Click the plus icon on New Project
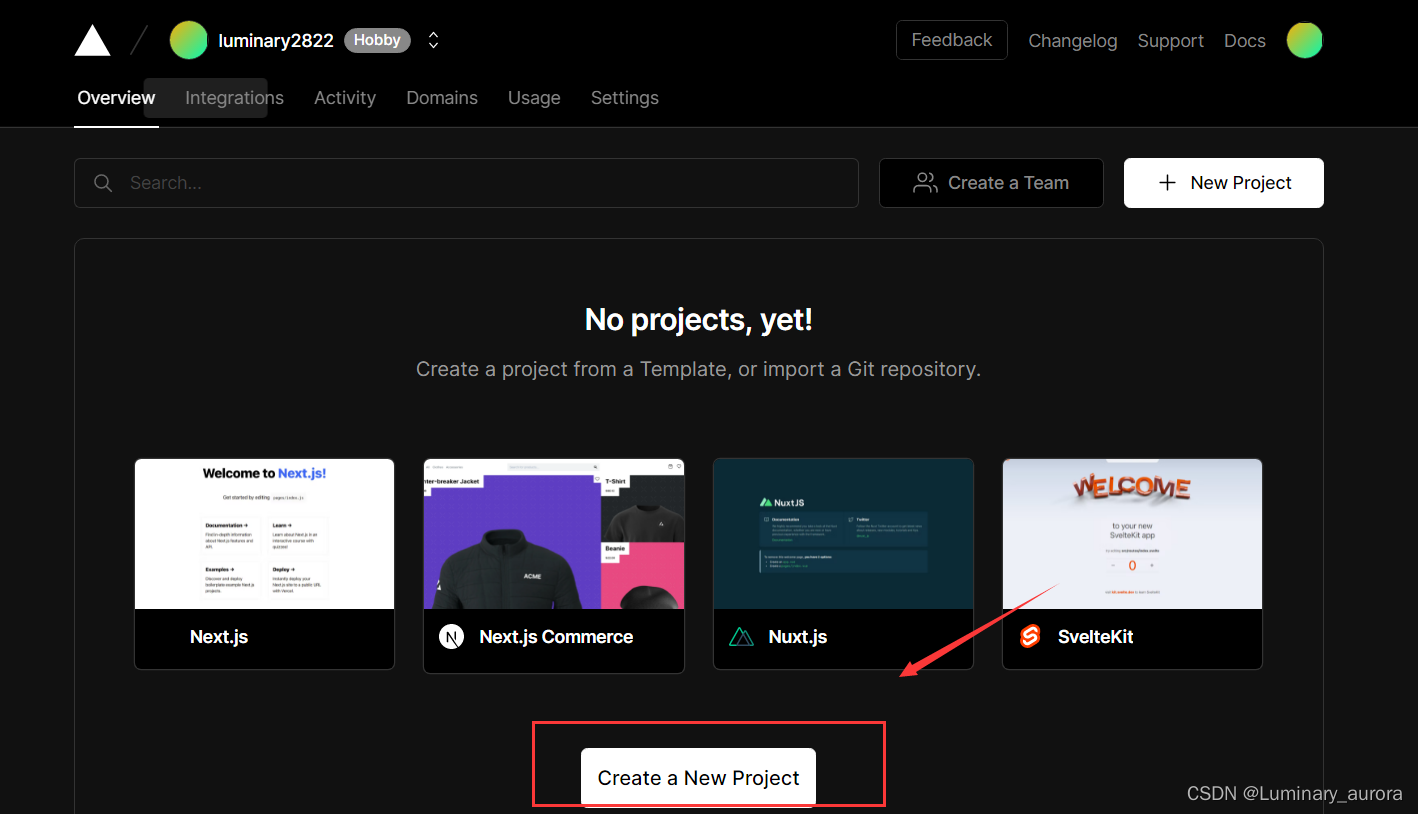Image resolution: width=1418 pixels, height=814 pixels. click(1167, 183)
